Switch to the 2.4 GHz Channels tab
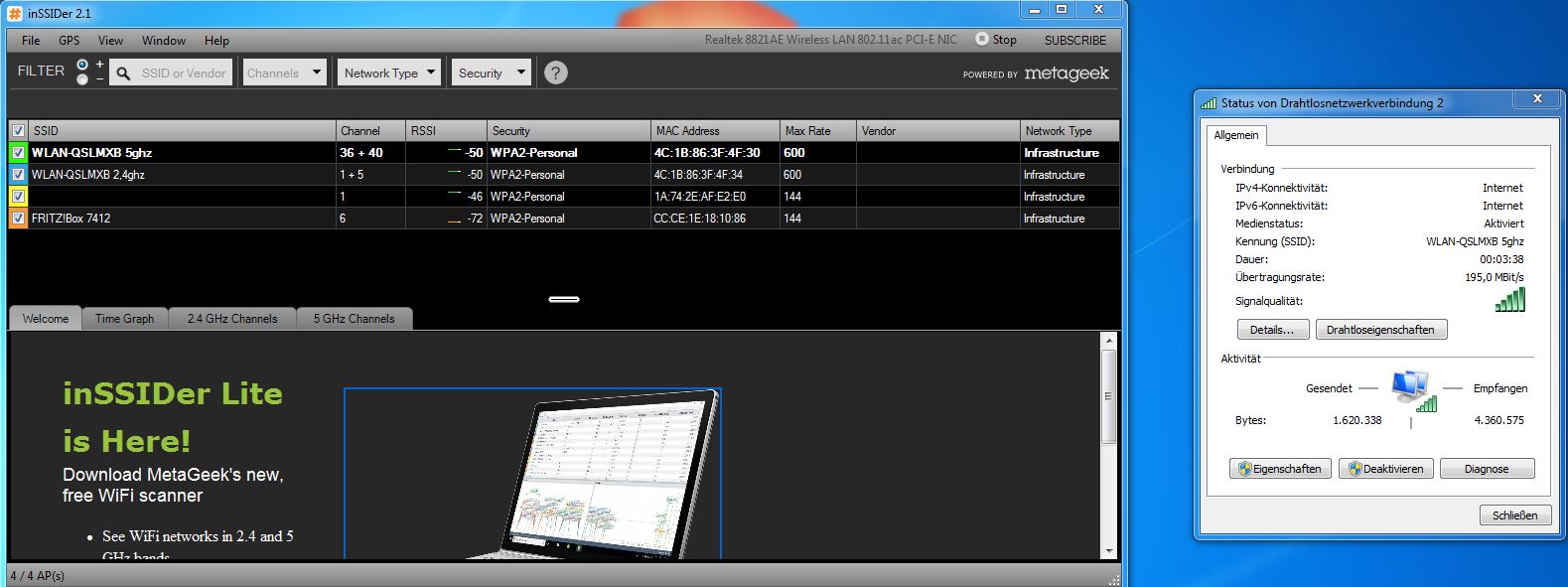 pyautogui.click(x=232, y=319)
